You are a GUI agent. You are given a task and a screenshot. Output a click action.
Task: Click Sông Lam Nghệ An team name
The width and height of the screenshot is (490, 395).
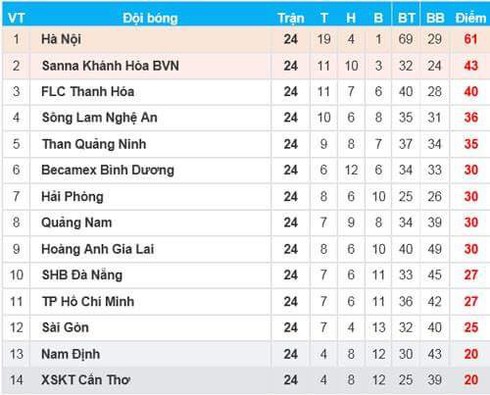coord(99,118)
